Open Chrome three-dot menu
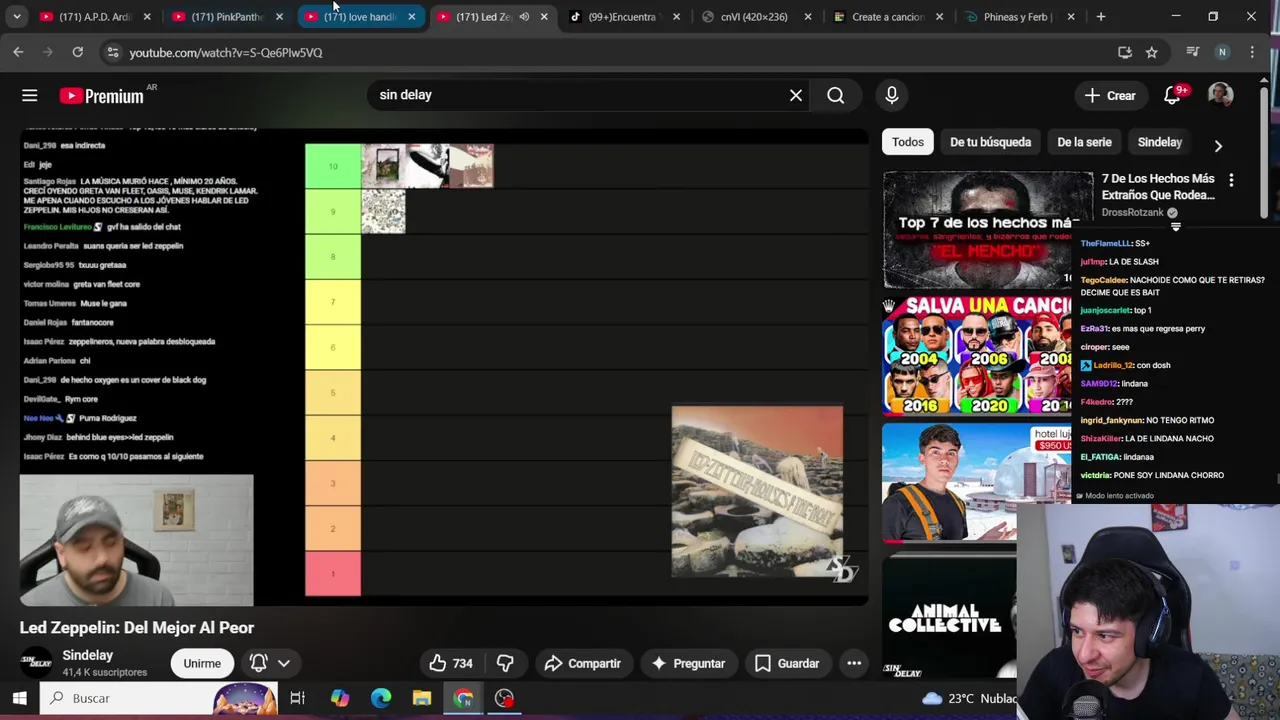Screen dimensions: 1280x720 click(1252, 52)
